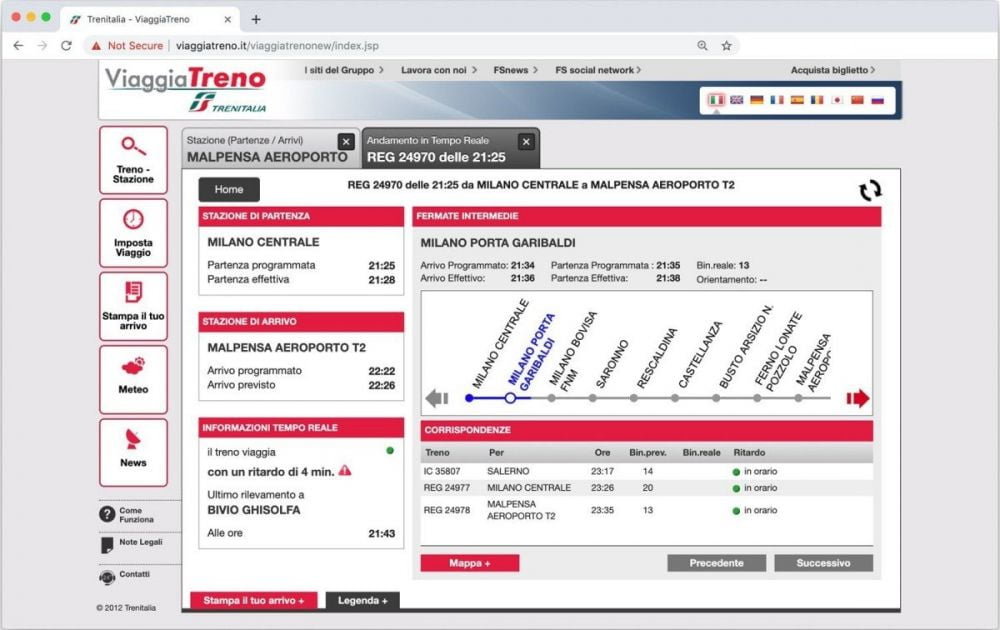The image size is (1000, 630).
Task: Refresh the train status with circular arrows icon
Action: (870, 187)
